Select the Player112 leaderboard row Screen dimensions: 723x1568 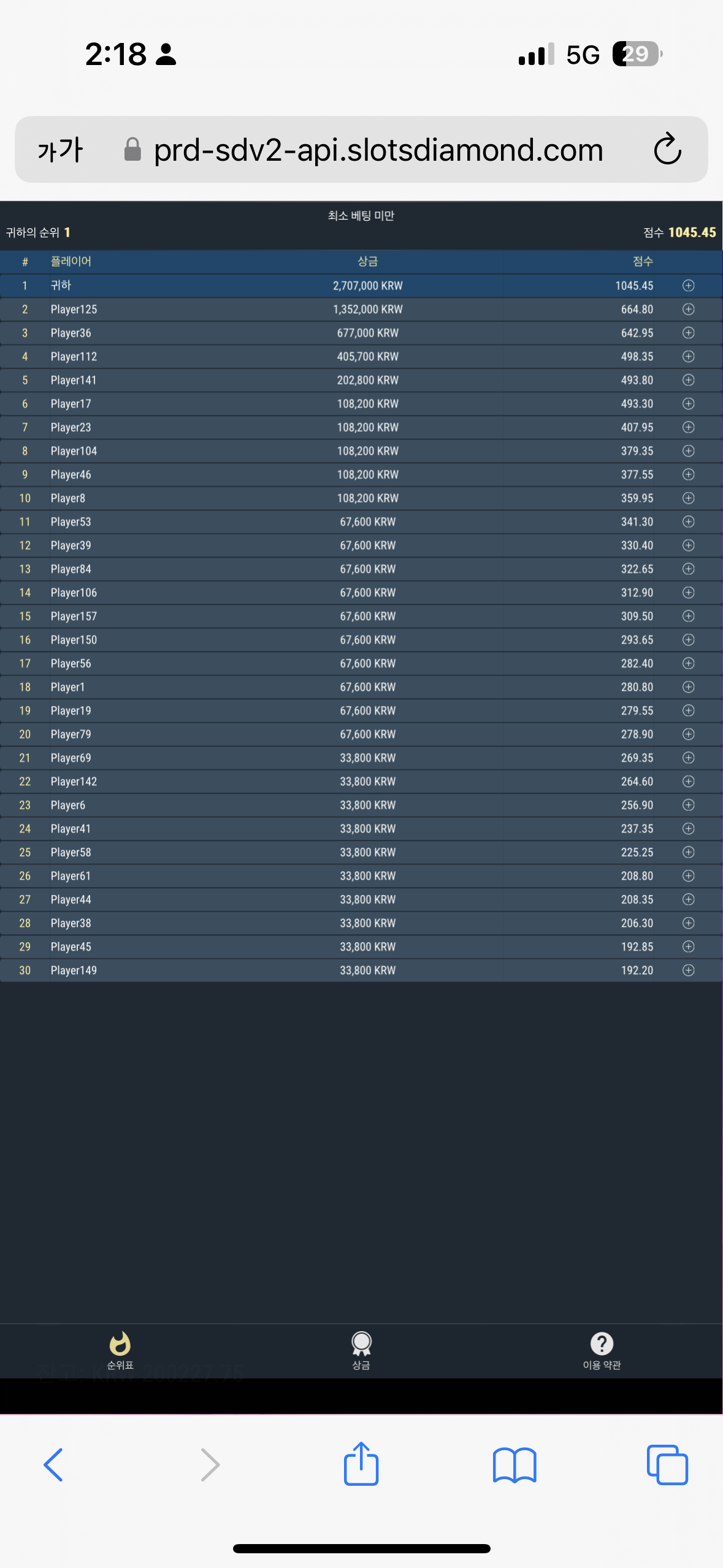click(361, 356)
